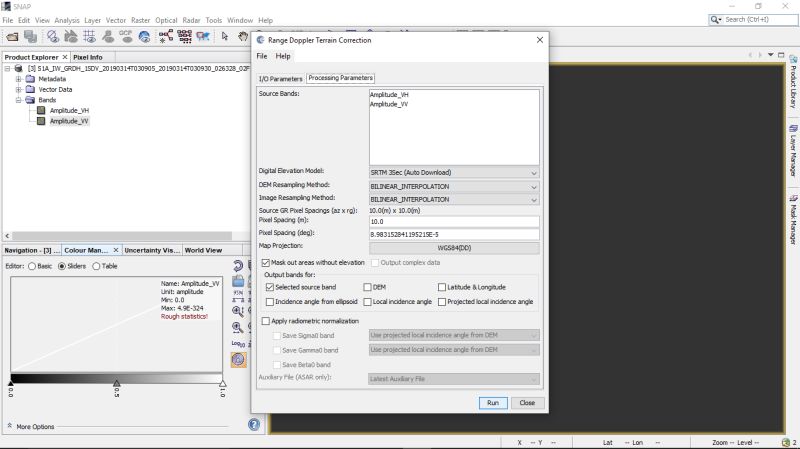Select the Sliders editor radio button
Viewport: 800px width, 449px height.
coord(62,266)
